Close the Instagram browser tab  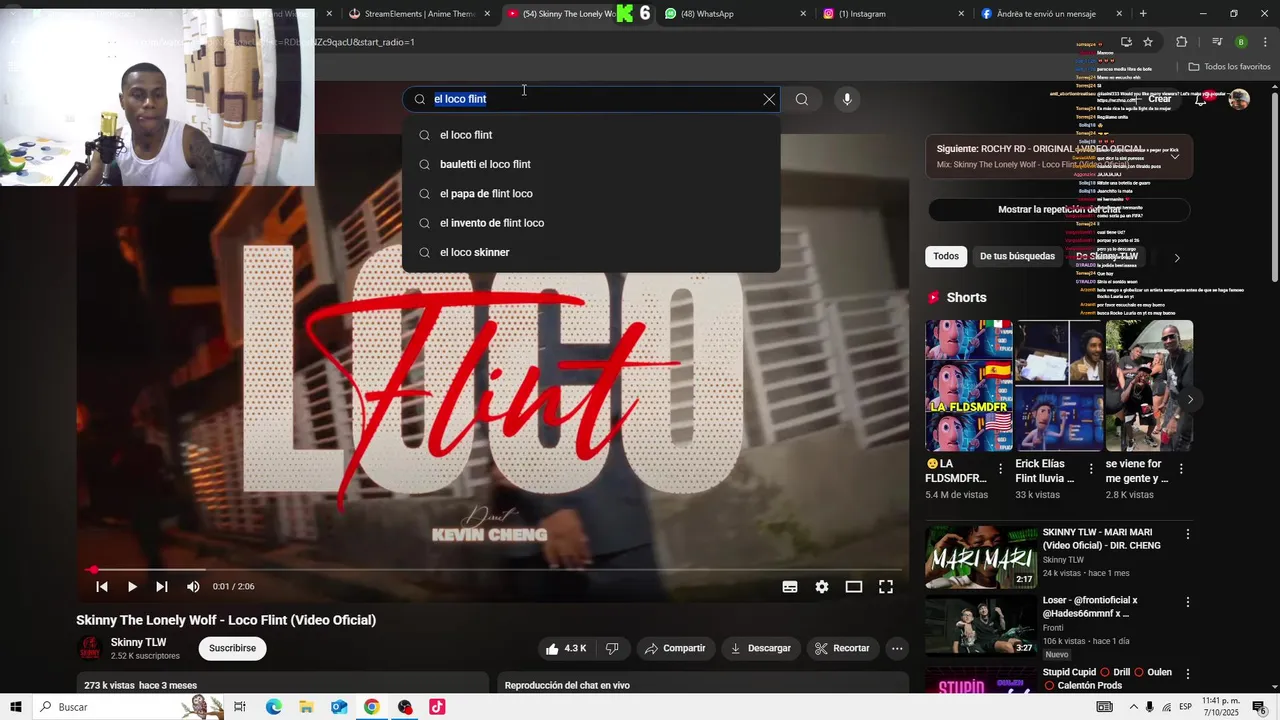pos(961,14)
